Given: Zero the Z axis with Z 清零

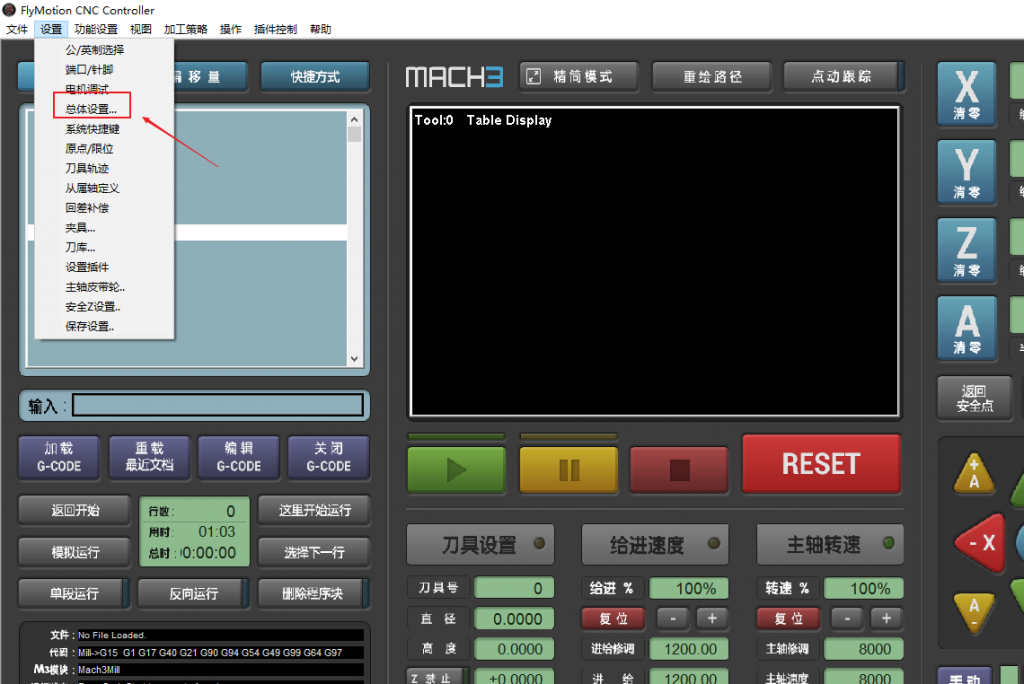Looking at the screenshot, I should point(967,250).
